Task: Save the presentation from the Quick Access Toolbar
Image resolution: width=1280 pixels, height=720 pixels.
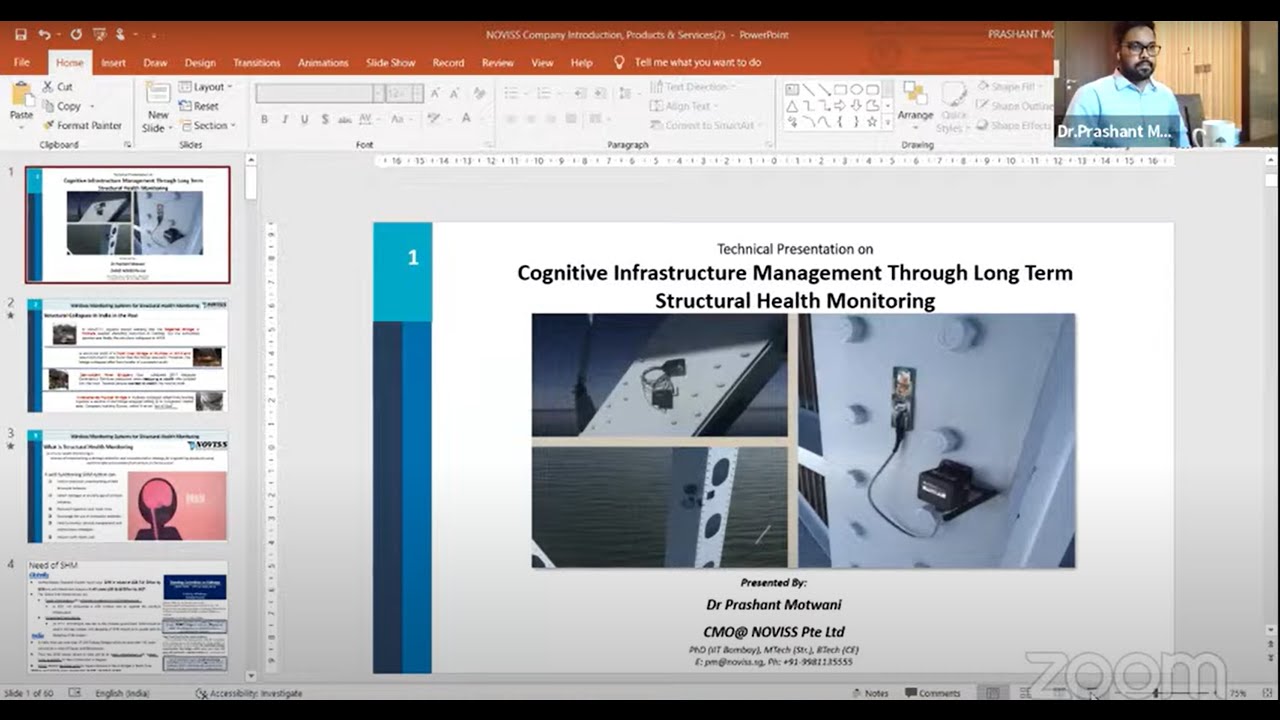Action: [x=21, y=34]
